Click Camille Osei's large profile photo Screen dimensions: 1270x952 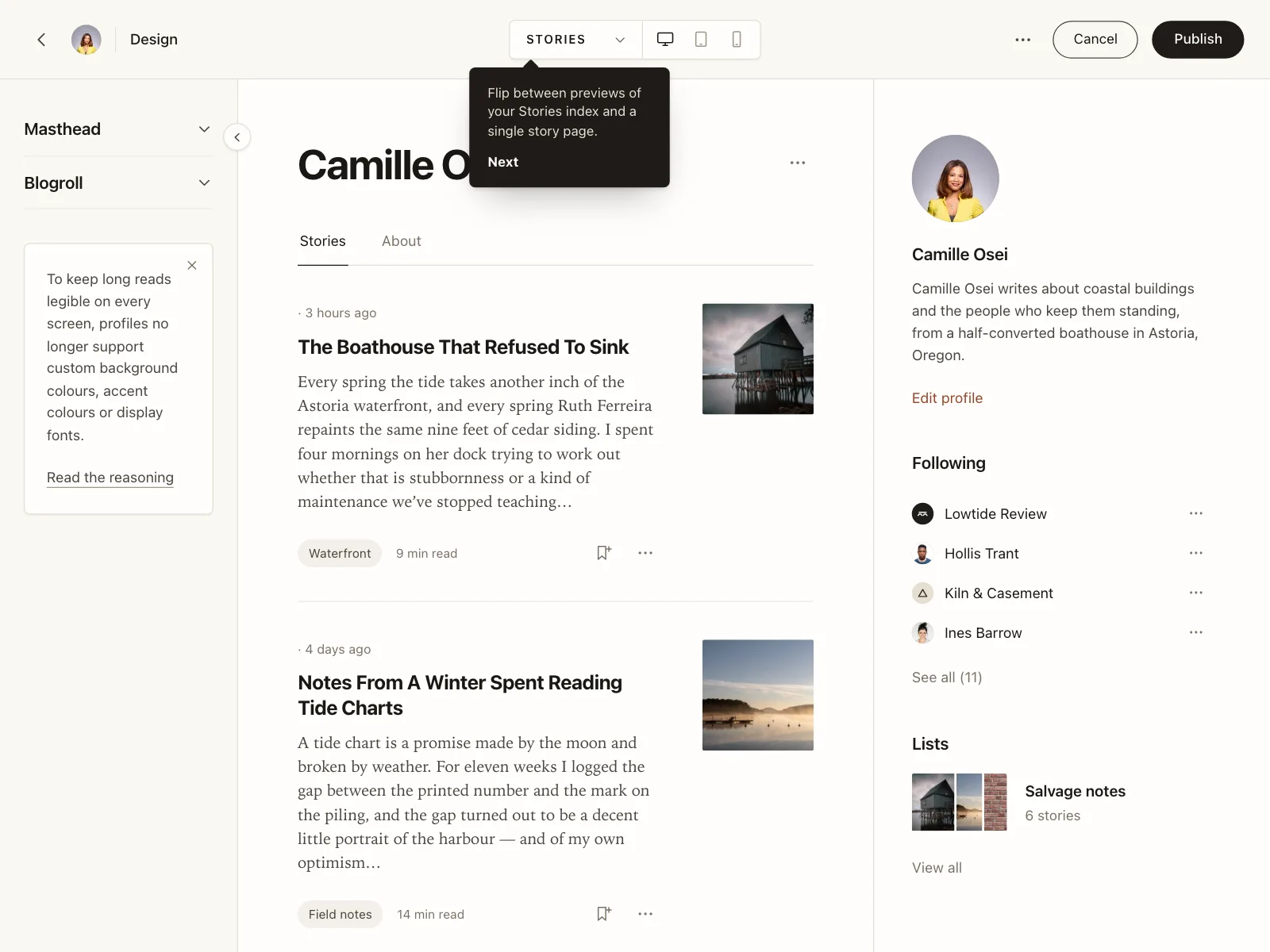click(956, 178)
